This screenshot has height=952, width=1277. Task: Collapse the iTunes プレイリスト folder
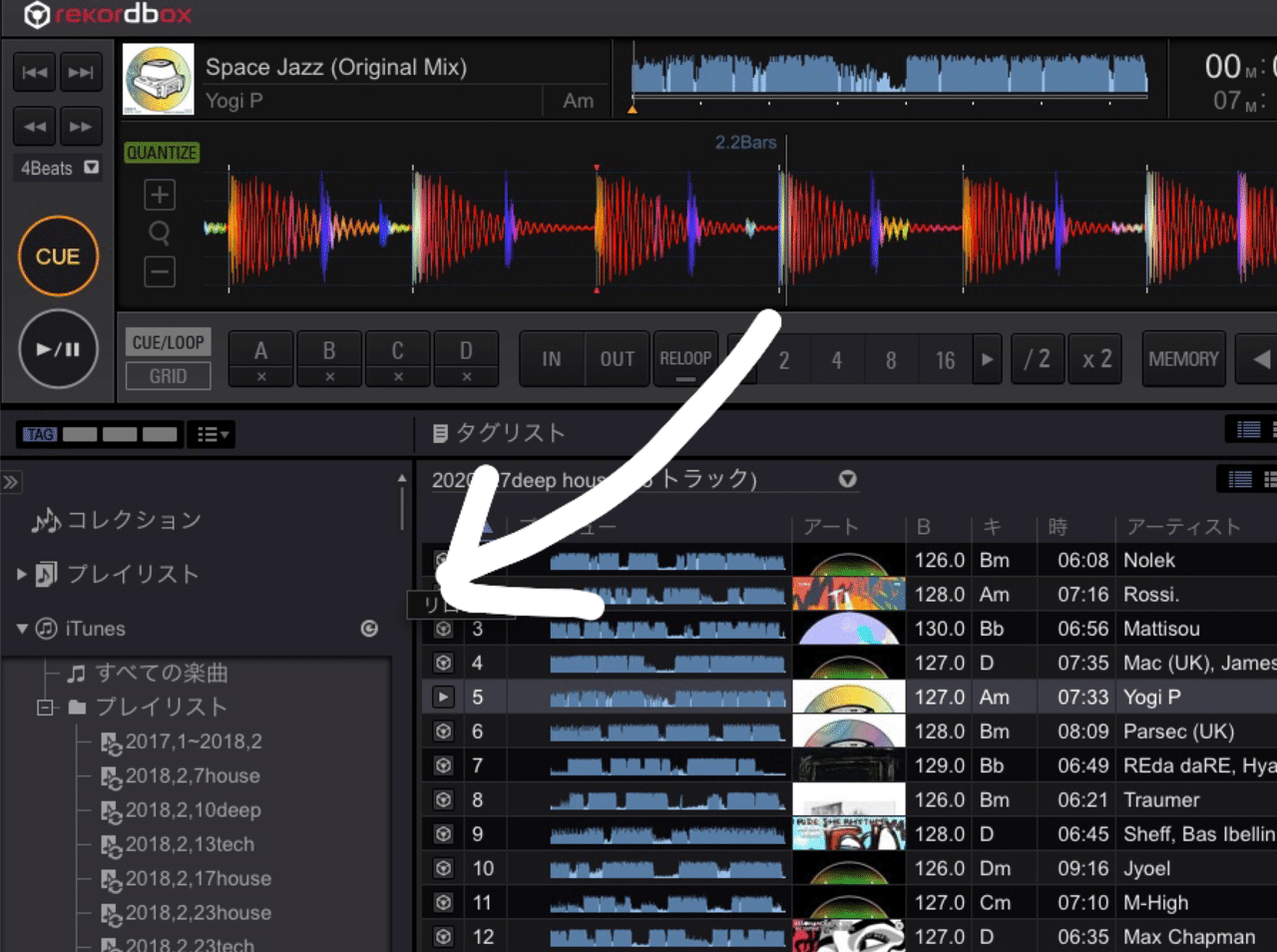[45, 708]
